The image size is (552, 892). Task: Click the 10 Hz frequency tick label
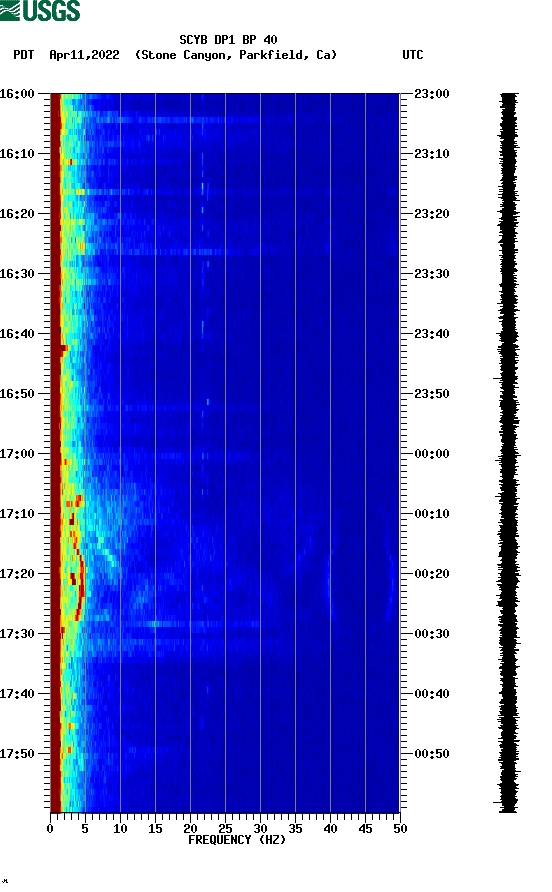tap(120, 829)
